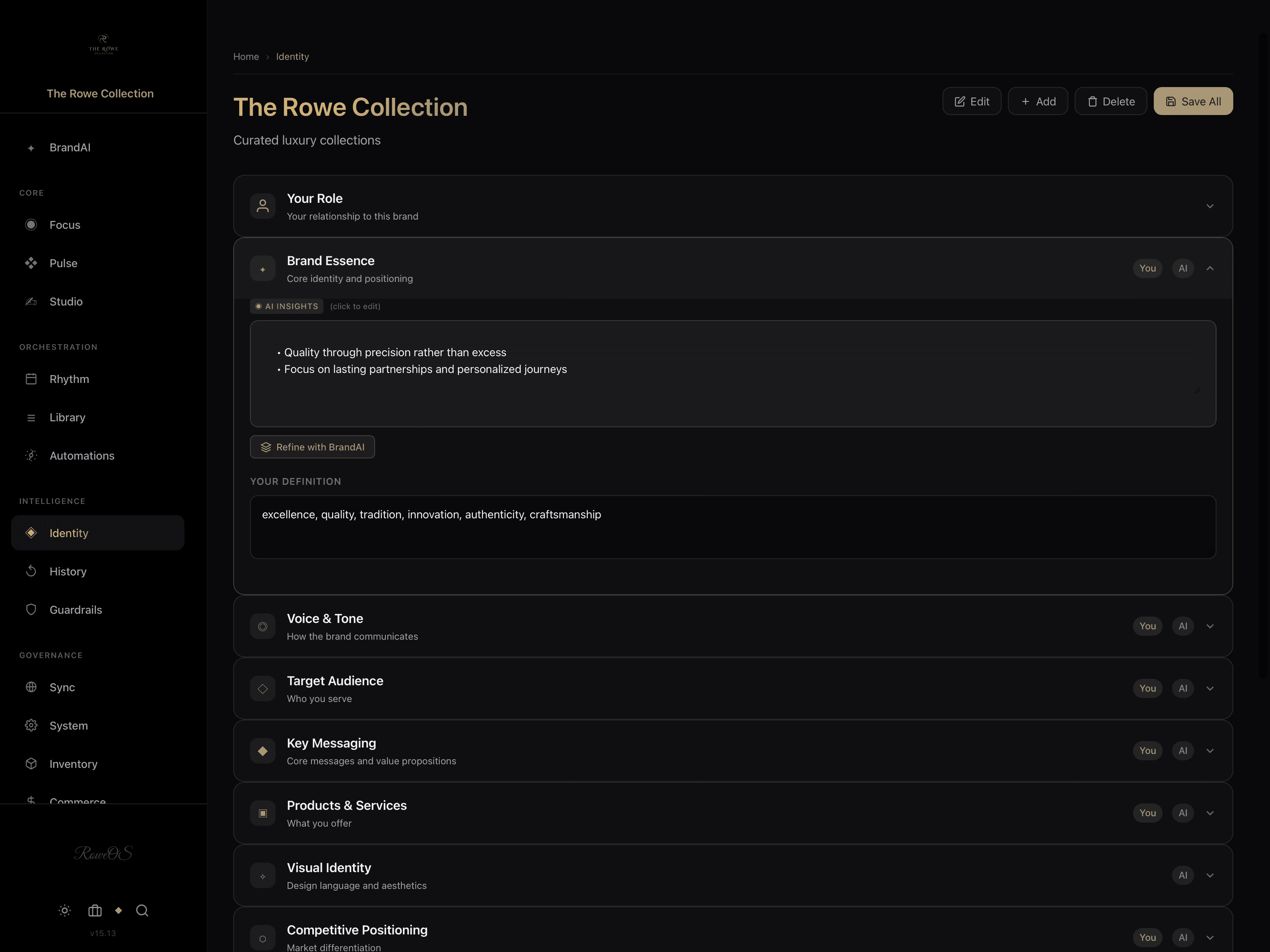1270x952 pixels.
Task: Collapse the Brand Essence section
Action: [x=1210, y=268]
